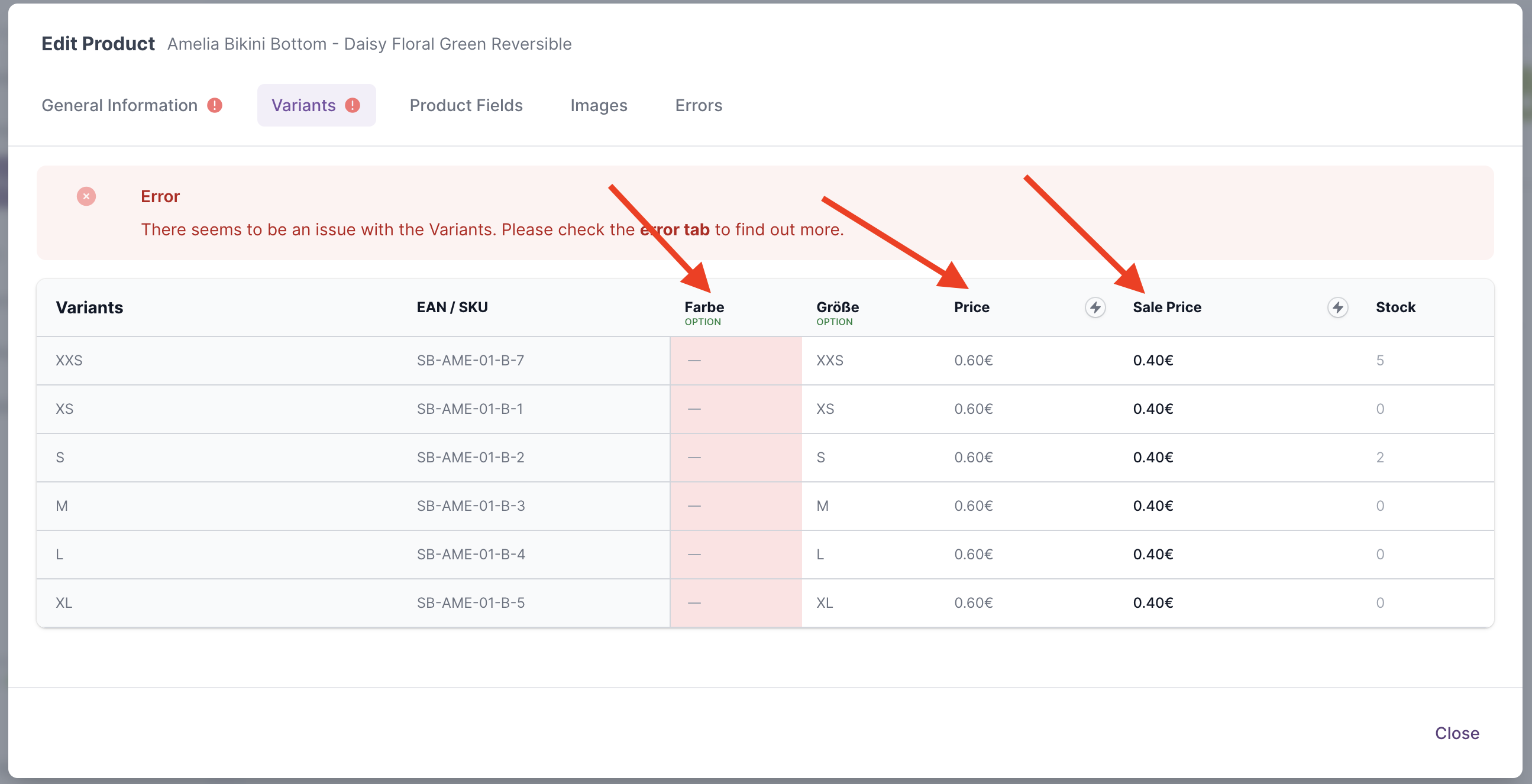Image resolution: width=1532 pixels, height=784 pixels.
Task: Click empty Farbe cell in M row
Action: tap(736, 506)
